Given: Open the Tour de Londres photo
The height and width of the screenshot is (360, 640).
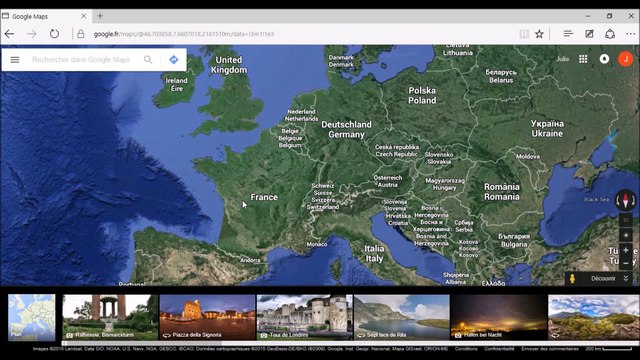Looking at the screenshot, I should (x=304, y=317).
